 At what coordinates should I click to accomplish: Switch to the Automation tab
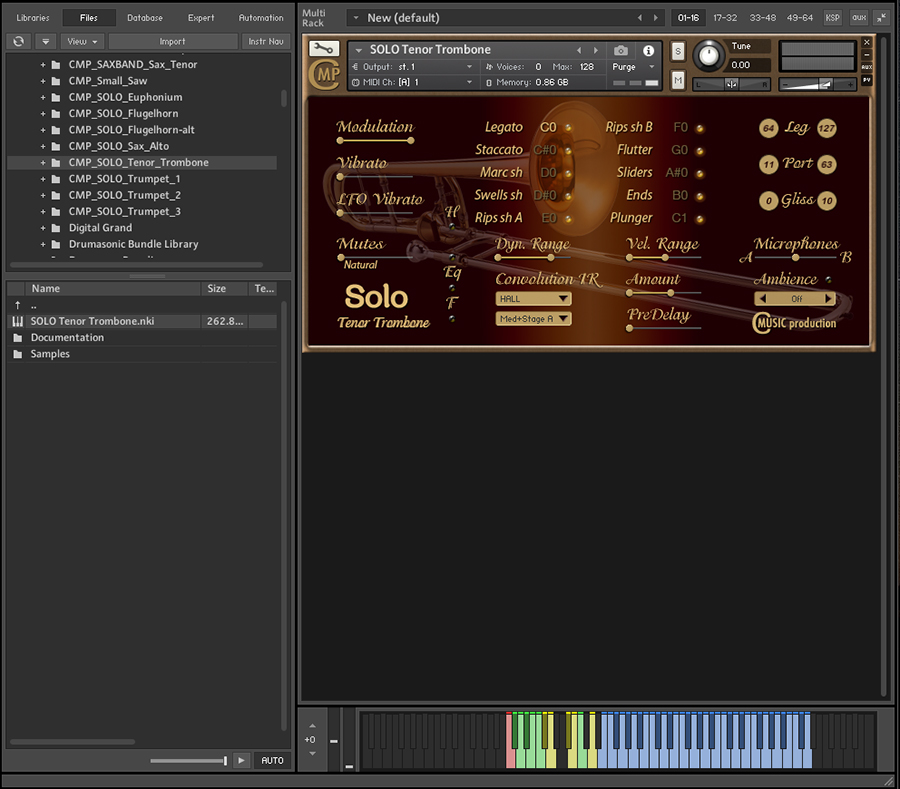point(261,18)
